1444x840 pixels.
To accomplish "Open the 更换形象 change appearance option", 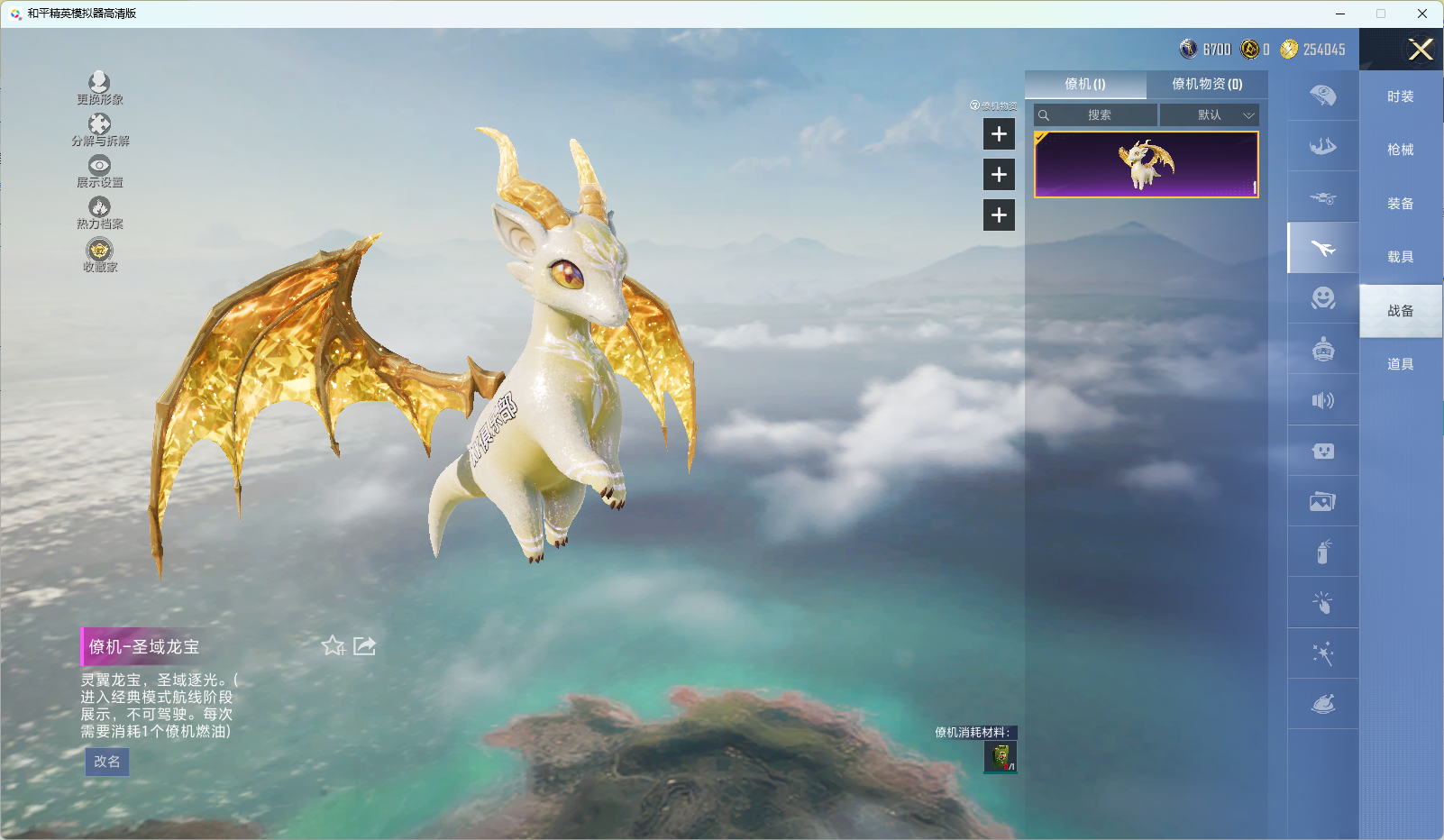I will pyautogui.click(x=99, y=88).
